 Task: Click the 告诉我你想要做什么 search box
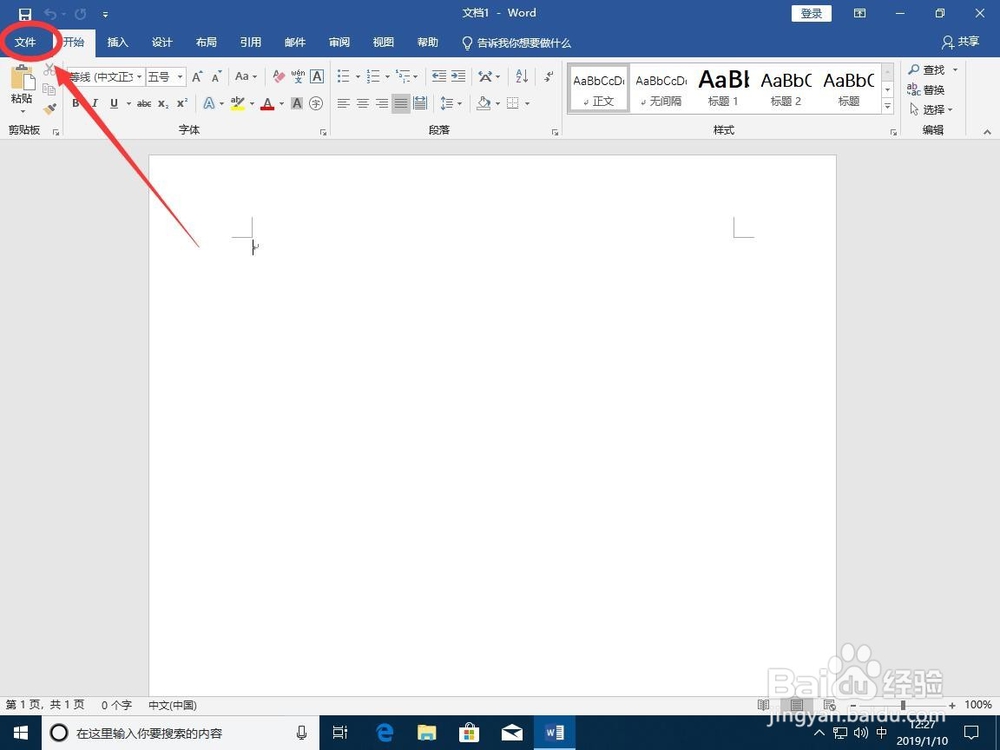(x=516, y=43)
